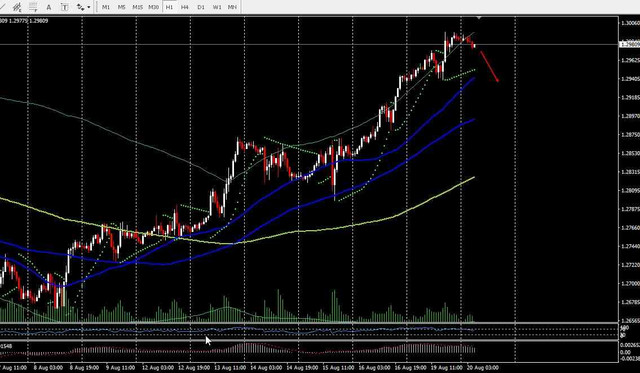Image resolution: width=640 pixels, height=373 pixels.
Task: Click the '20 Aug 03:00' time label
Action: point(482,368)
